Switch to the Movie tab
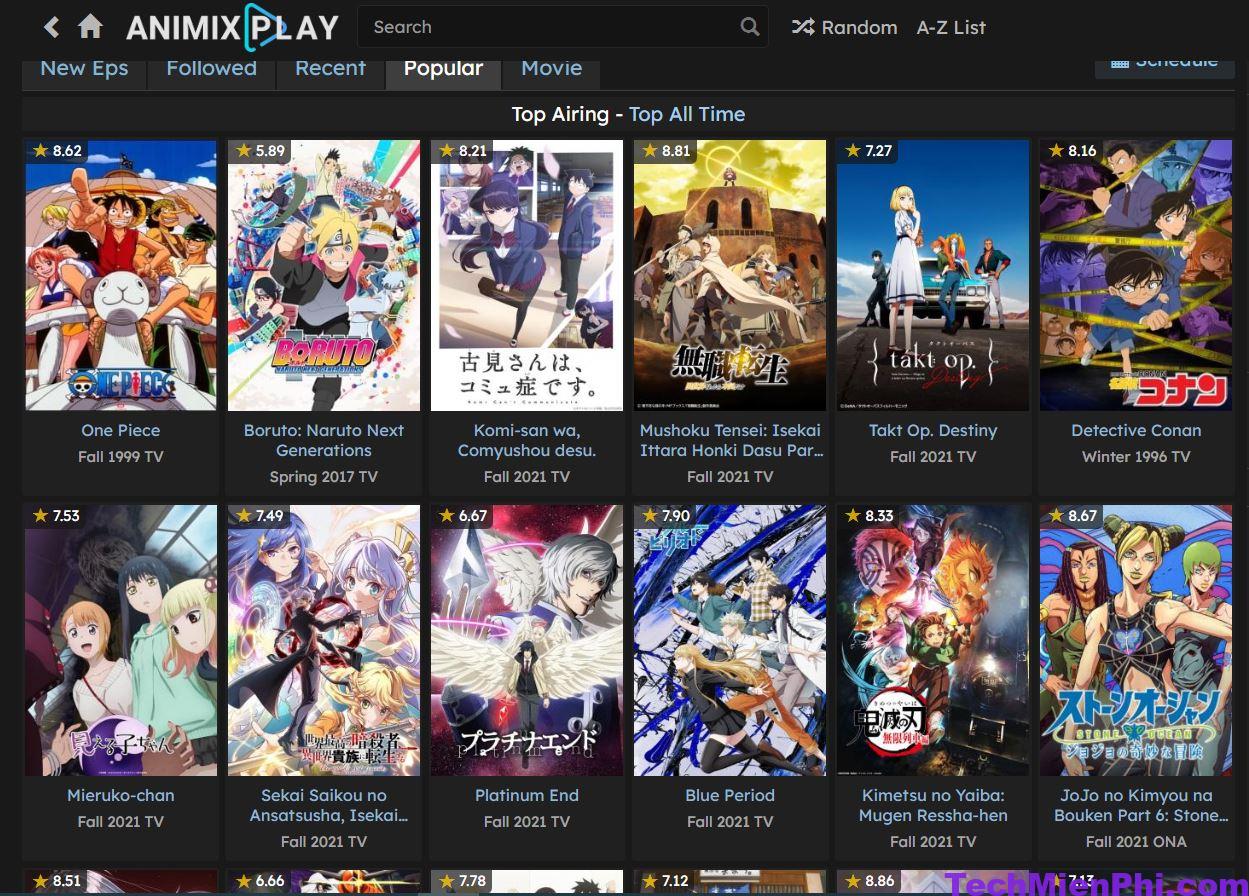This screenshot has width=1249, height=896. pos(551,67)
